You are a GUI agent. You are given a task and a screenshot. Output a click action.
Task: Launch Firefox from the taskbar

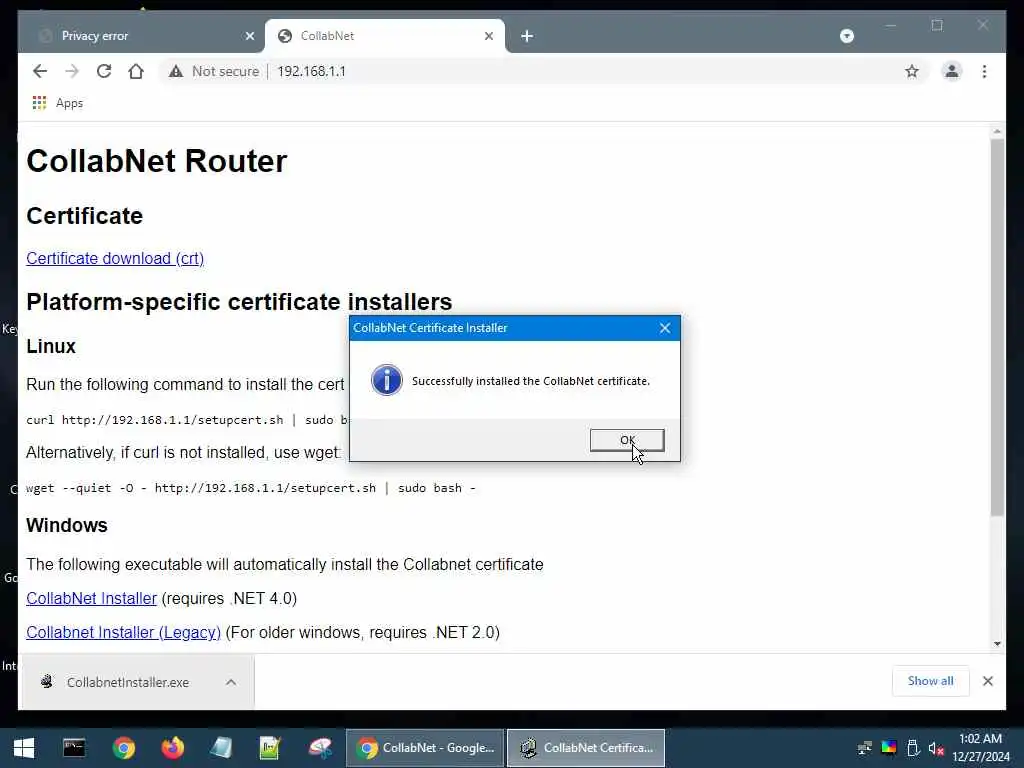click(172, 748)
